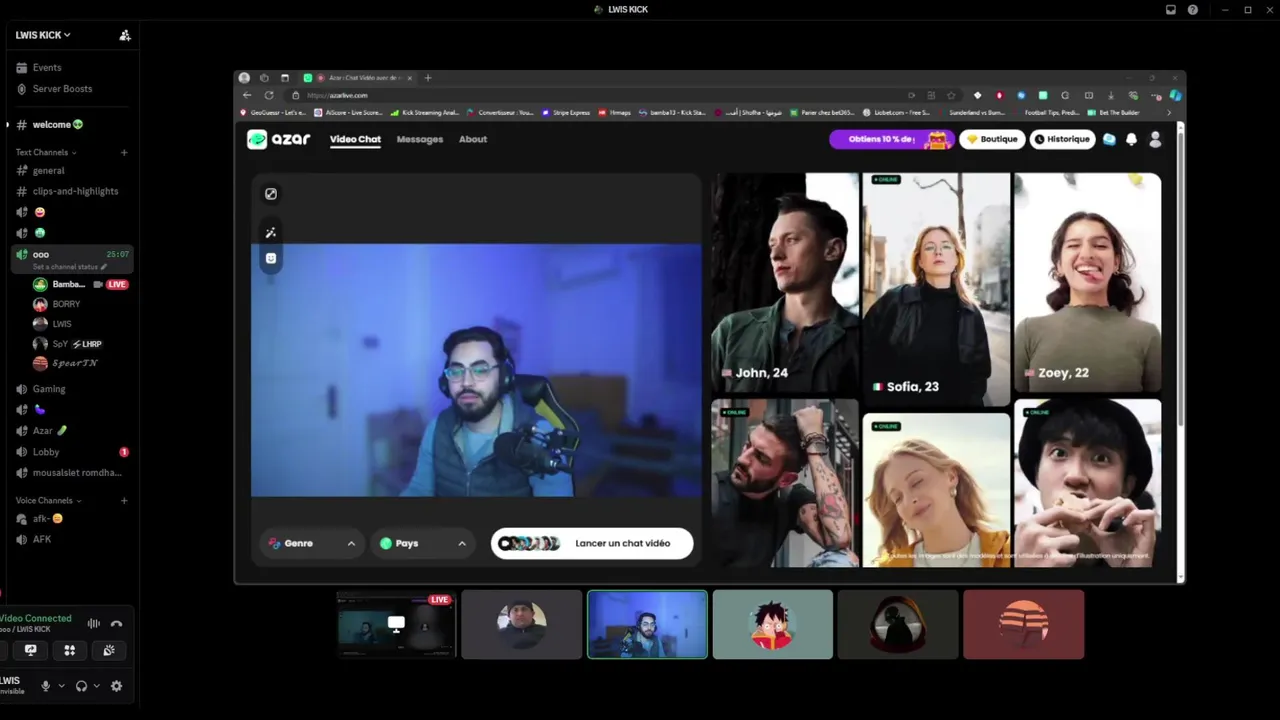Select the Luffy avatar participant tile
The width and height of the screenshot is (1280, 720).
click(x=772, y=624)
